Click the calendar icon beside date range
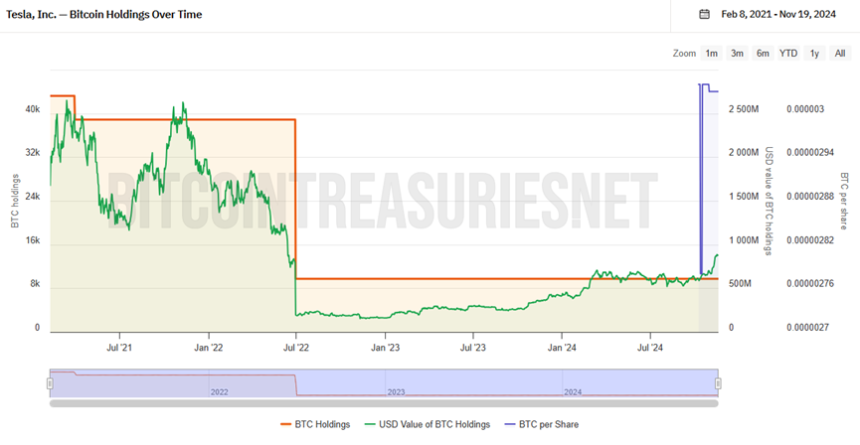 pos(705,14)
